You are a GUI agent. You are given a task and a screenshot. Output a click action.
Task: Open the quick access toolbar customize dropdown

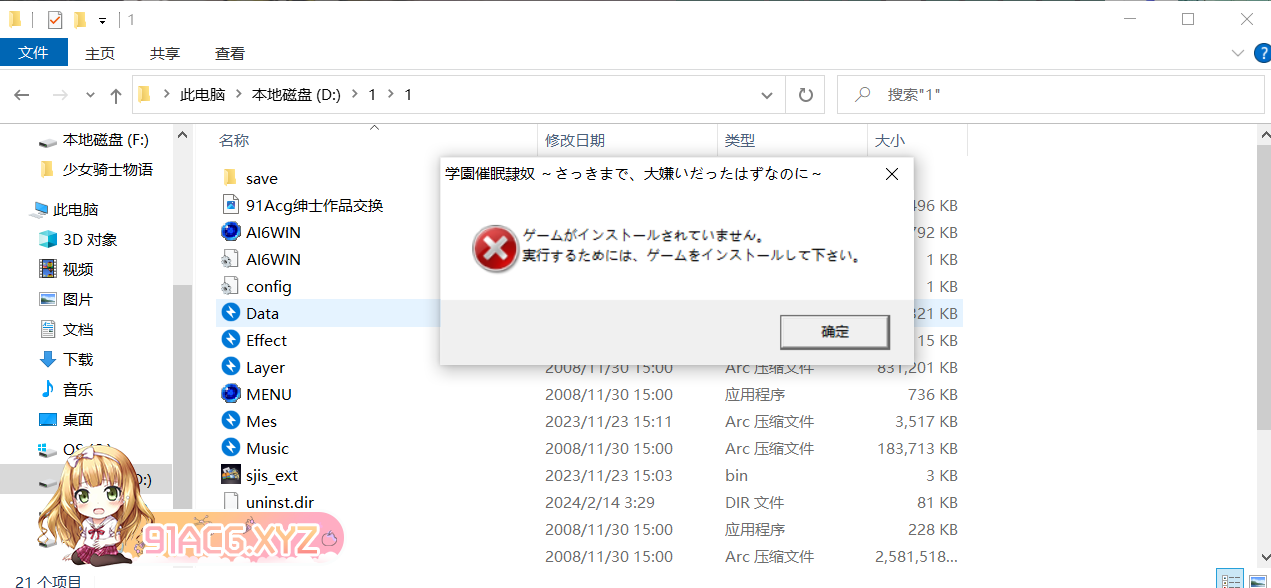[x=102, y=20]
